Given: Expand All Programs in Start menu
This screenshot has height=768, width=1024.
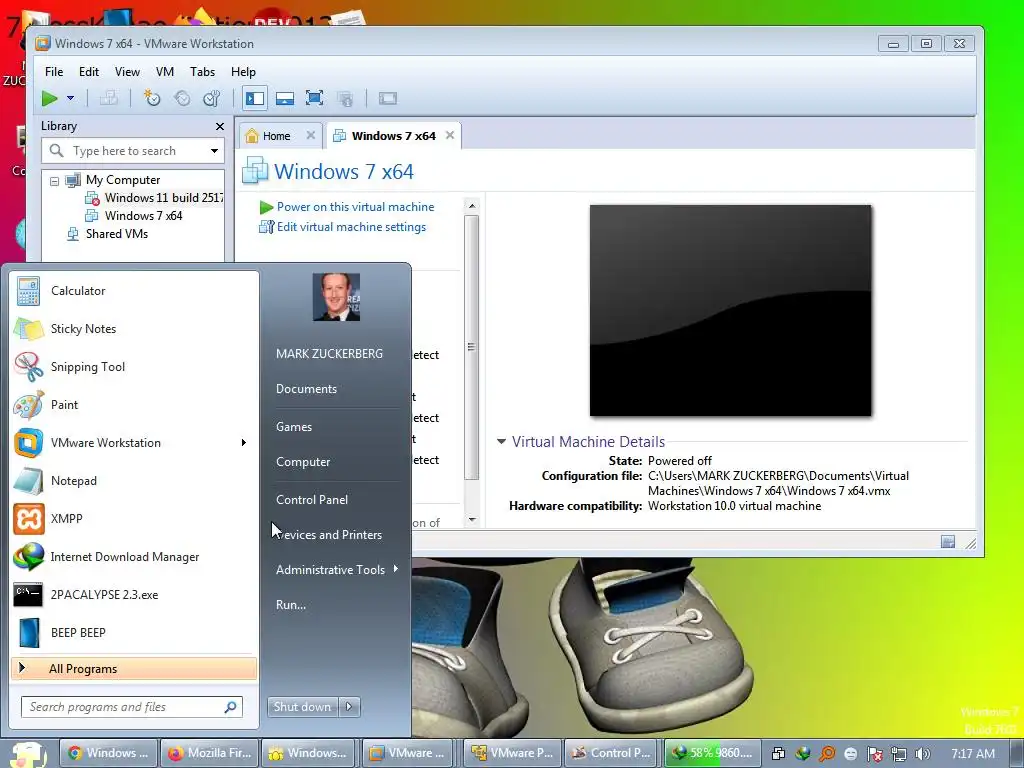Looking at the screenshot, I should point(134,668).
